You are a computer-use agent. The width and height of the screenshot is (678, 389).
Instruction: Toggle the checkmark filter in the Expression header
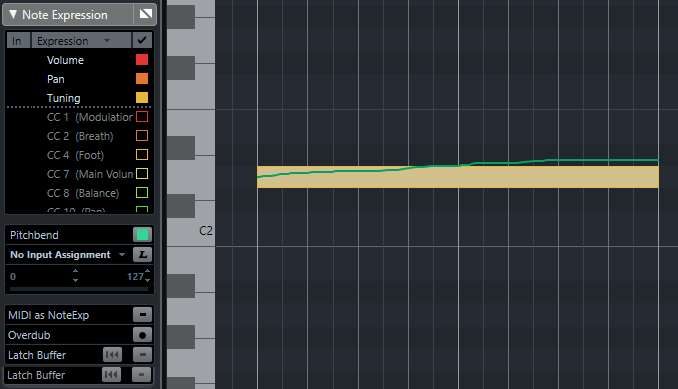coord(142,40)
